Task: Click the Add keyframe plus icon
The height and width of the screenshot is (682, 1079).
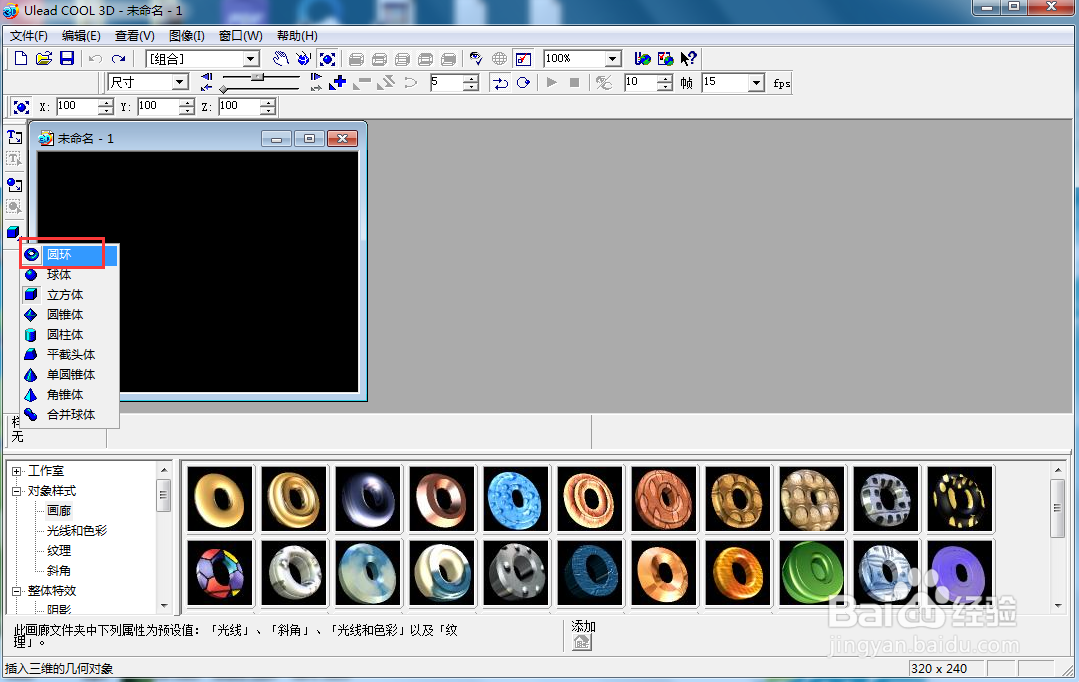Action: [x=337, y=83]
